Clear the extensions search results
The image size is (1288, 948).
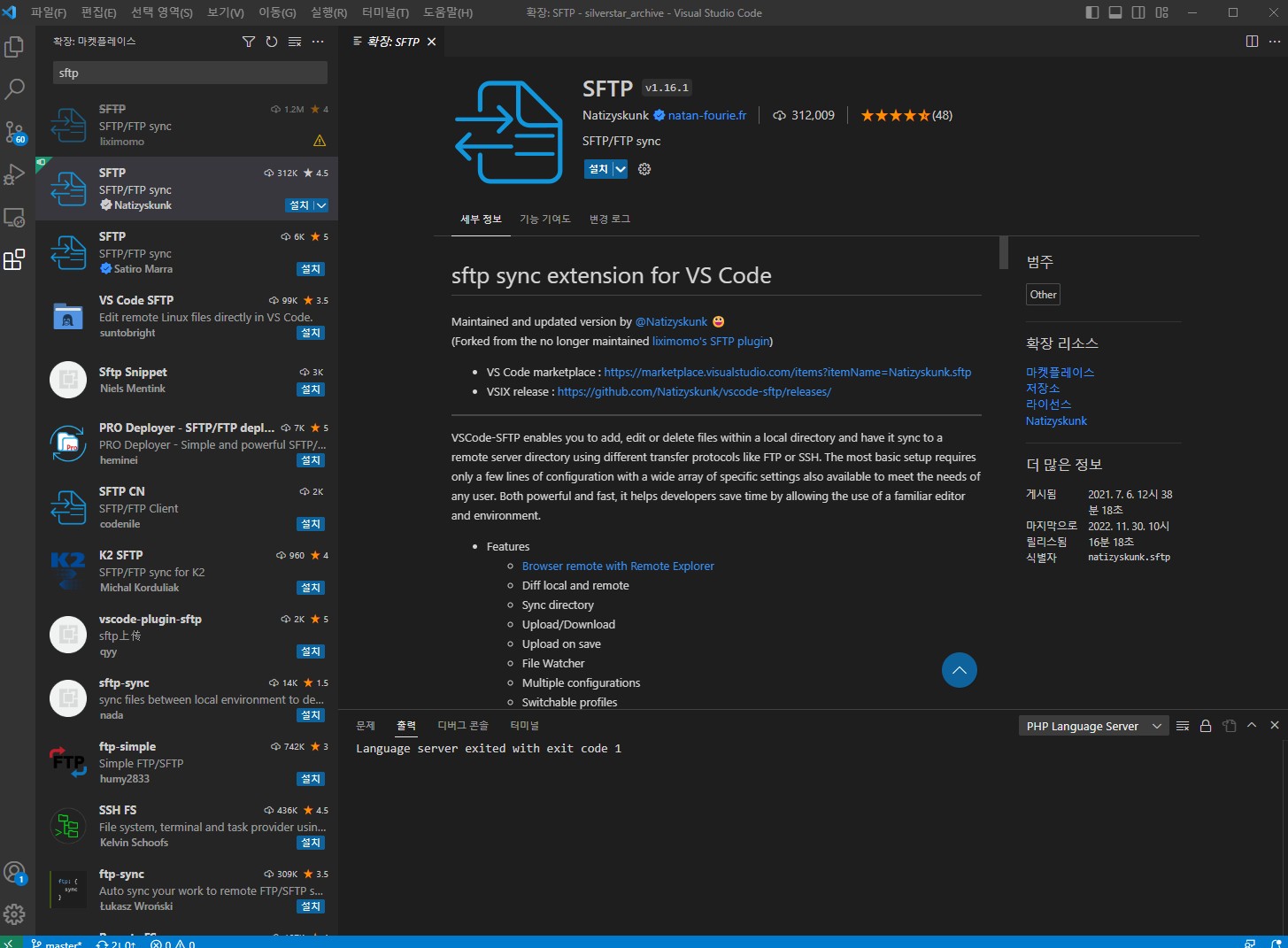tap(295, 42)
